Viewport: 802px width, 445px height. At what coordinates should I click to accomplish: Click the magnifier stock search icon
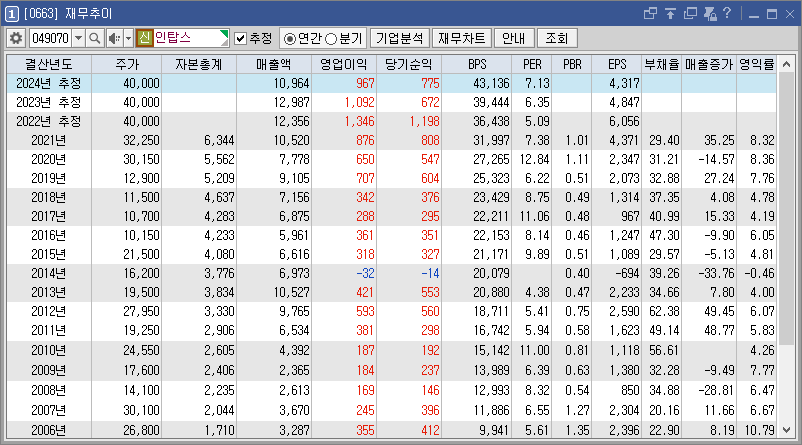(x=94, y=38)
